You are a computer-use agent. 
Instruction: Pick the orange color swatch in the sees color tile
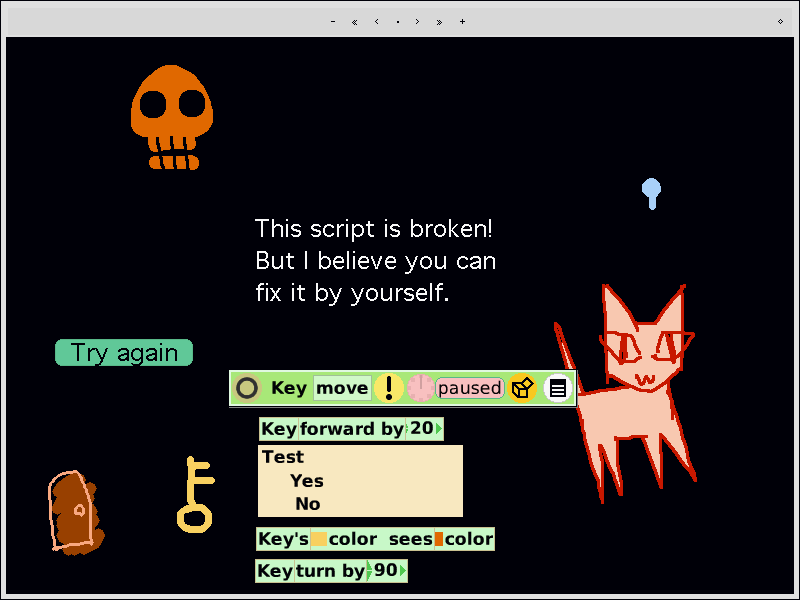439,539
